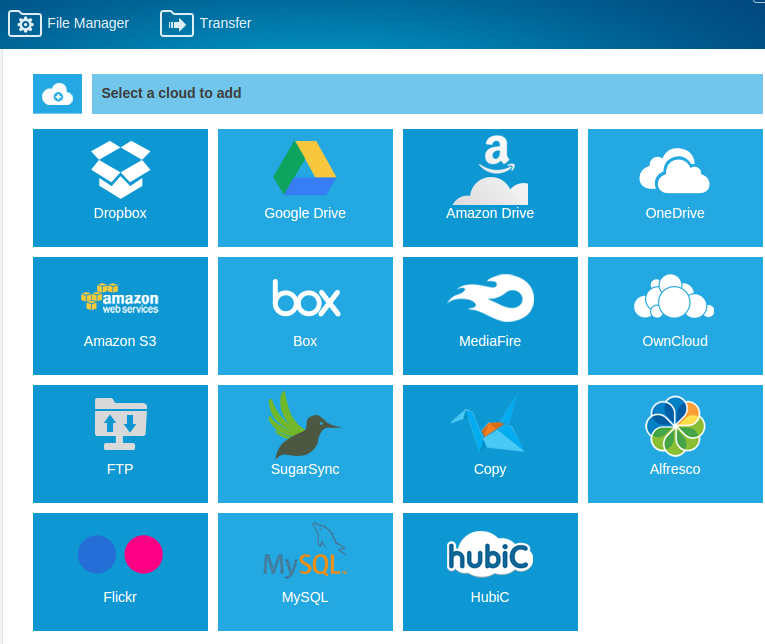Add an OwnCloud account
Screen dimensions: 765x644
(675, 315)
